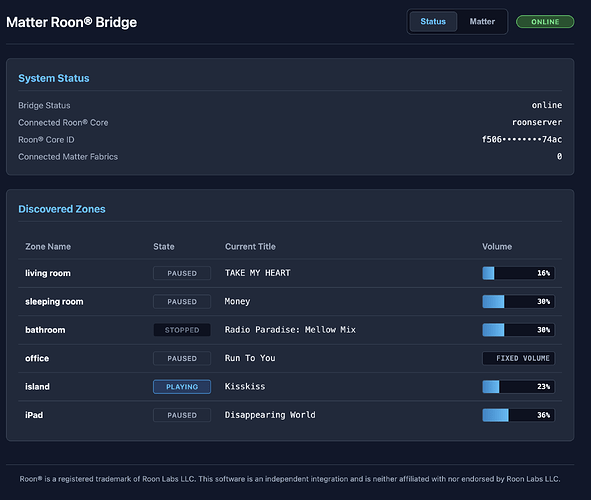The image size is (591, 500).
Task: Click the Roon Core ID label
Action: click(x=46, y=140)
